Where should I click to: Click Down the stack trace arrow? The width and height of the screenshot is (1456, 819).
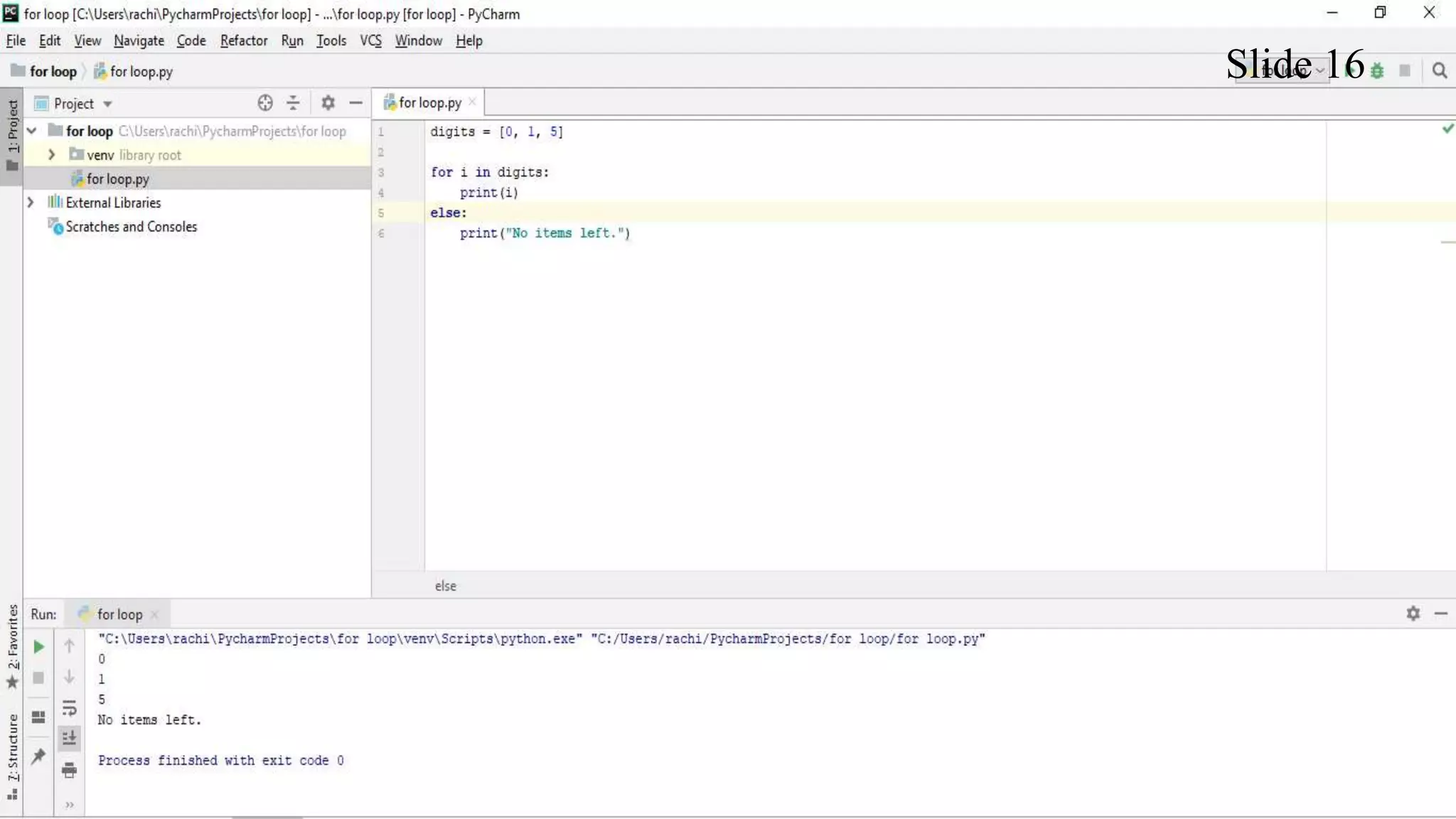[69, 677]
